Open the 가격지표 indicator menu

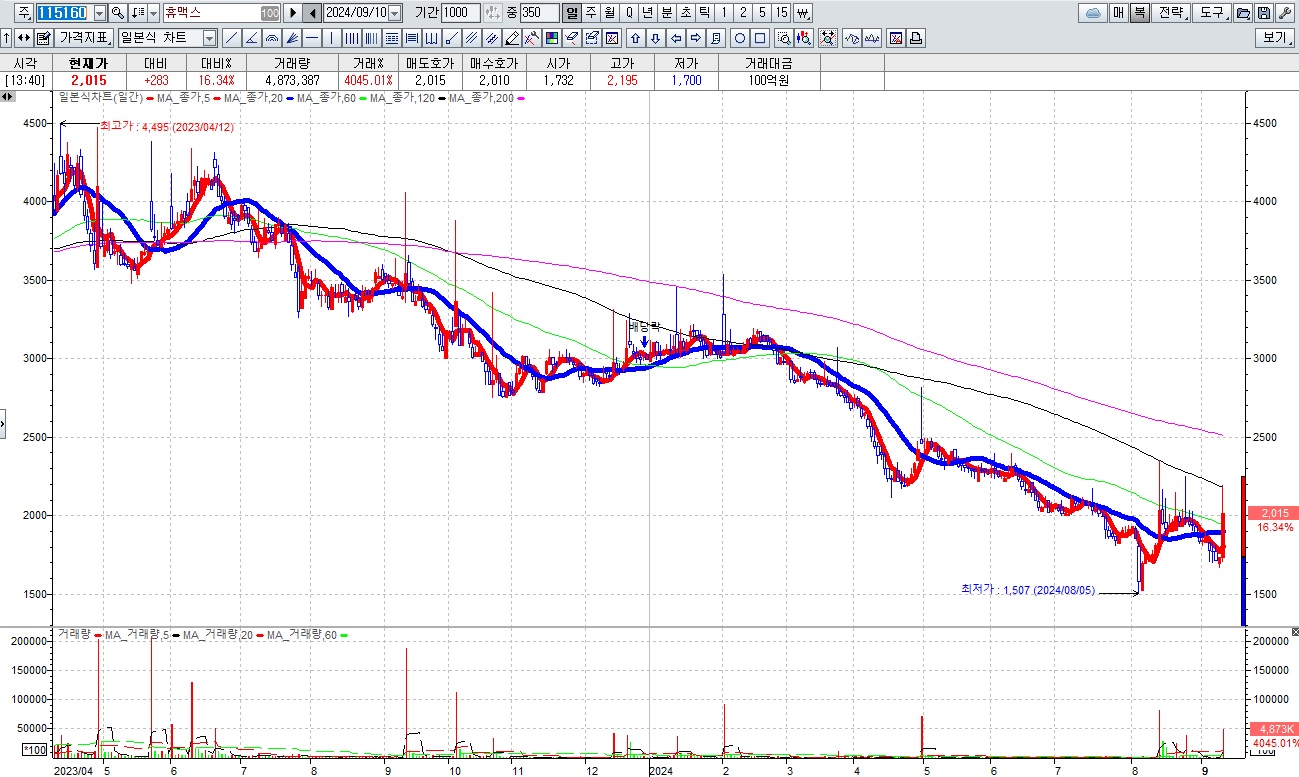point(84,38)
